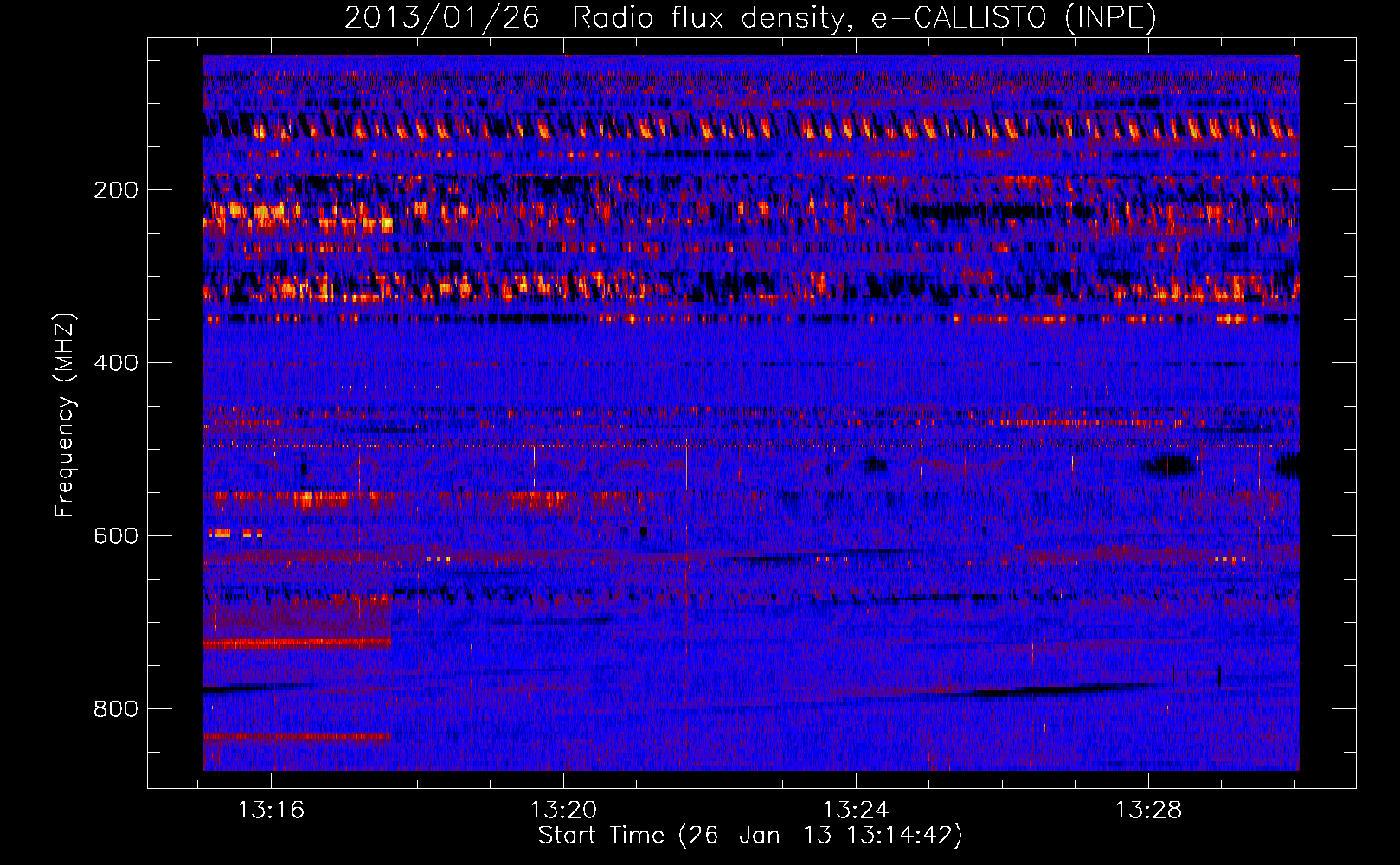Click the Frequency (MHZ) axis title
Image resolution: width=1400 pixels, height=865 pixels.
tap(64, 414)
